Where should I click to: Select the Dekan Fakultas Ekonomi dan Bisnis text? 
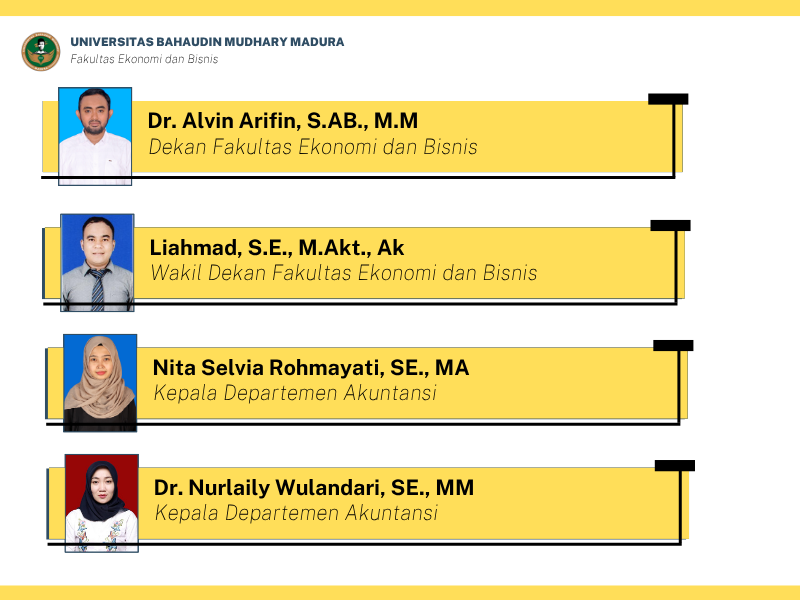tap(313, 147)
